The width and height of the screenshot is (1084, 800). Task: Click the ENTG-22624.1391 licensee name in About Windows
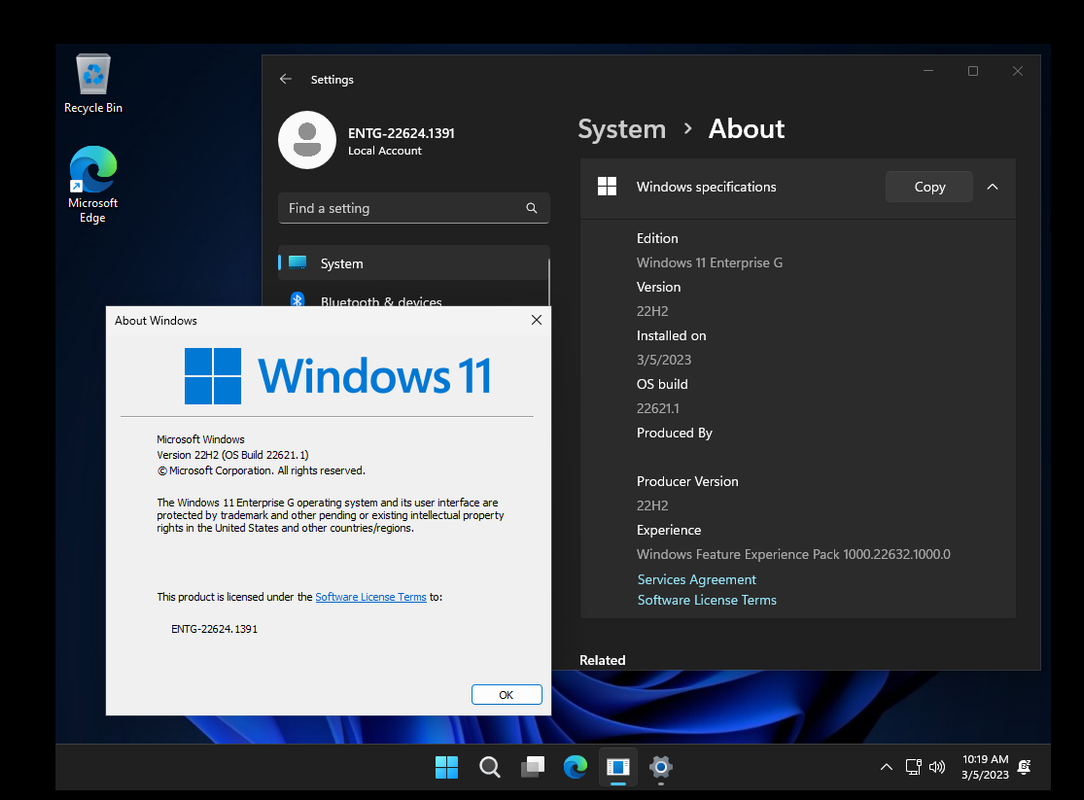[214, 629]
